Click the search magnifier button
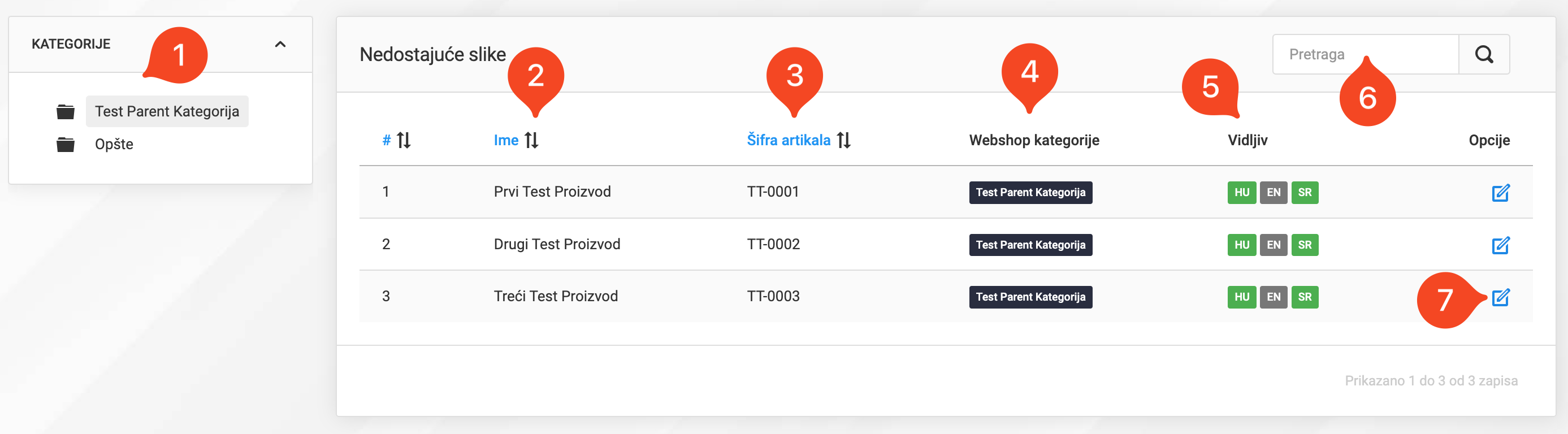This screenshot has width=1568, height=434. coord(1483,55)
